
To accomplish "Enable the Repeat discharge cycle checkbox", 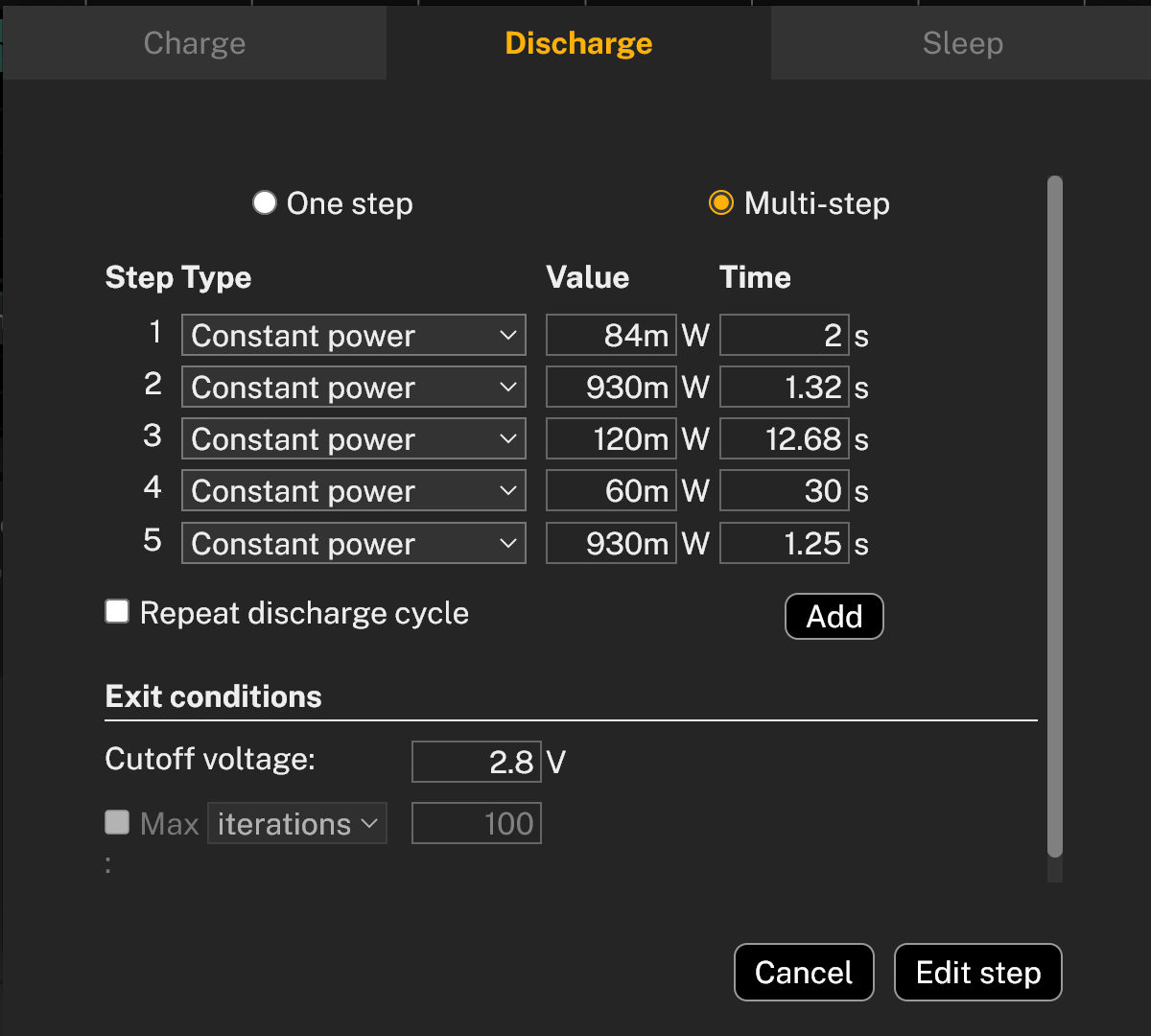I will coord(116,611).
